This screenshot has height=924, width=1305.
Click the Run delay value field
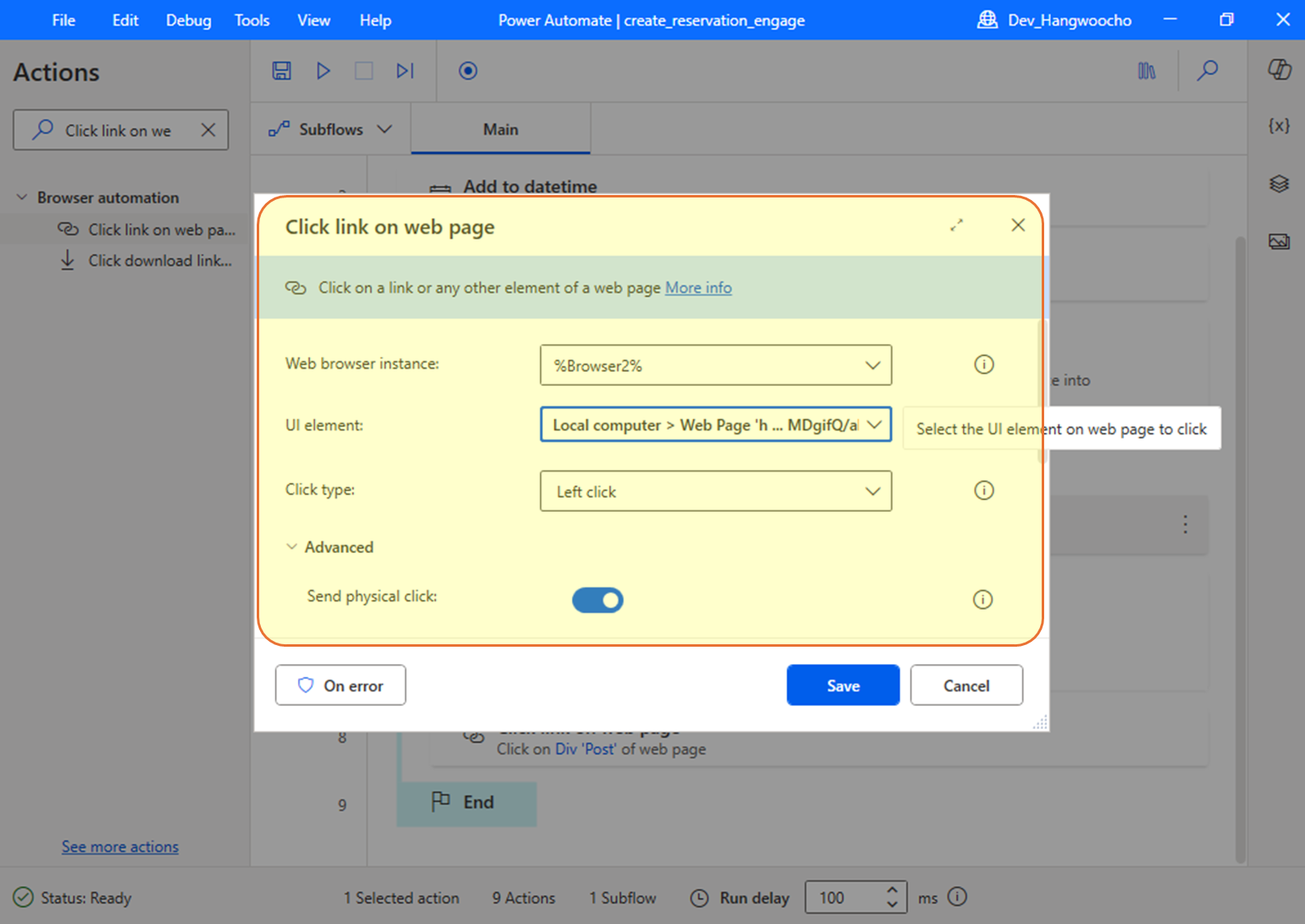[x=843, y=898]
